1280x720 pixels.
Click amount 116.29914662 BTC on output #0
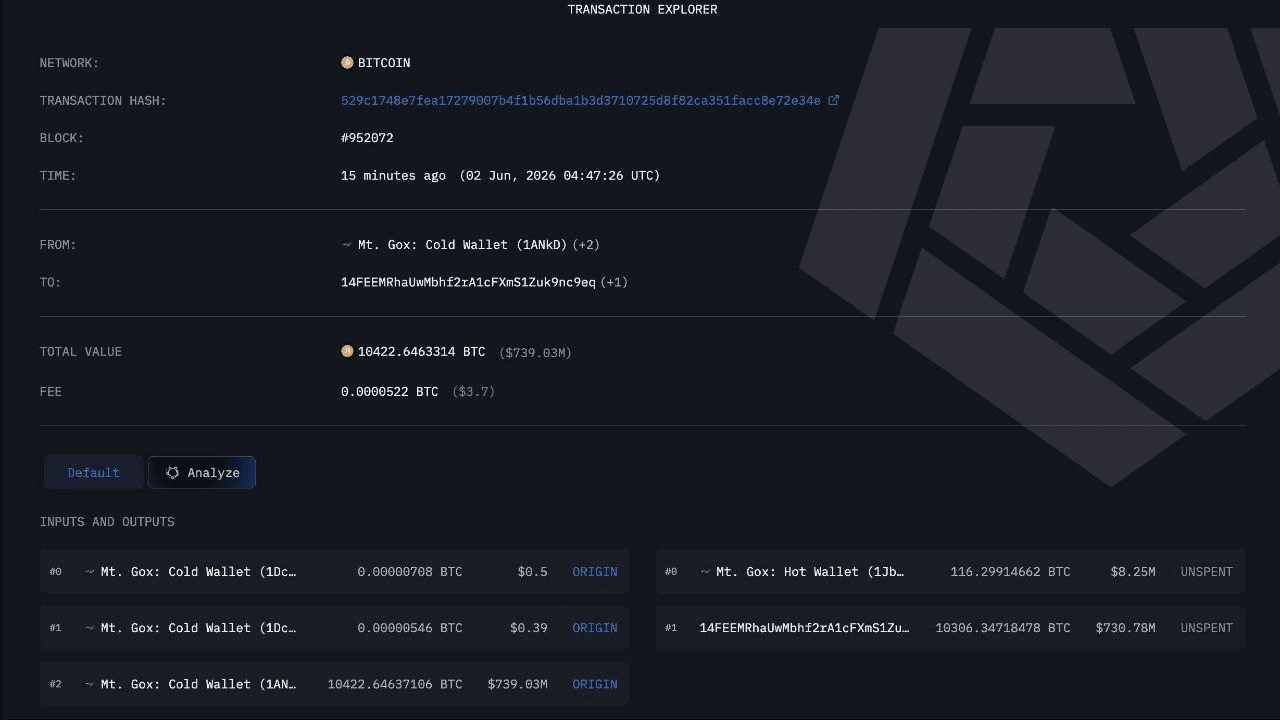click(1010, 572)
